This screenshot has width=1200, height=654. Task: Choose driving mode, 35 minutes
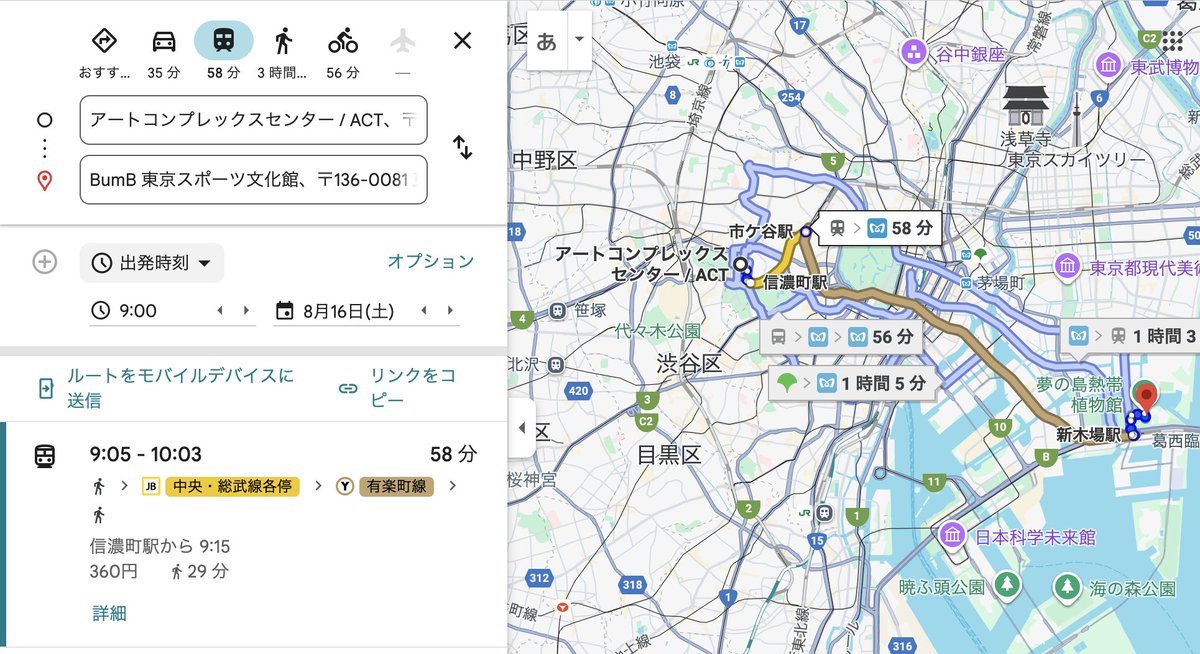[x=163, y=41]
